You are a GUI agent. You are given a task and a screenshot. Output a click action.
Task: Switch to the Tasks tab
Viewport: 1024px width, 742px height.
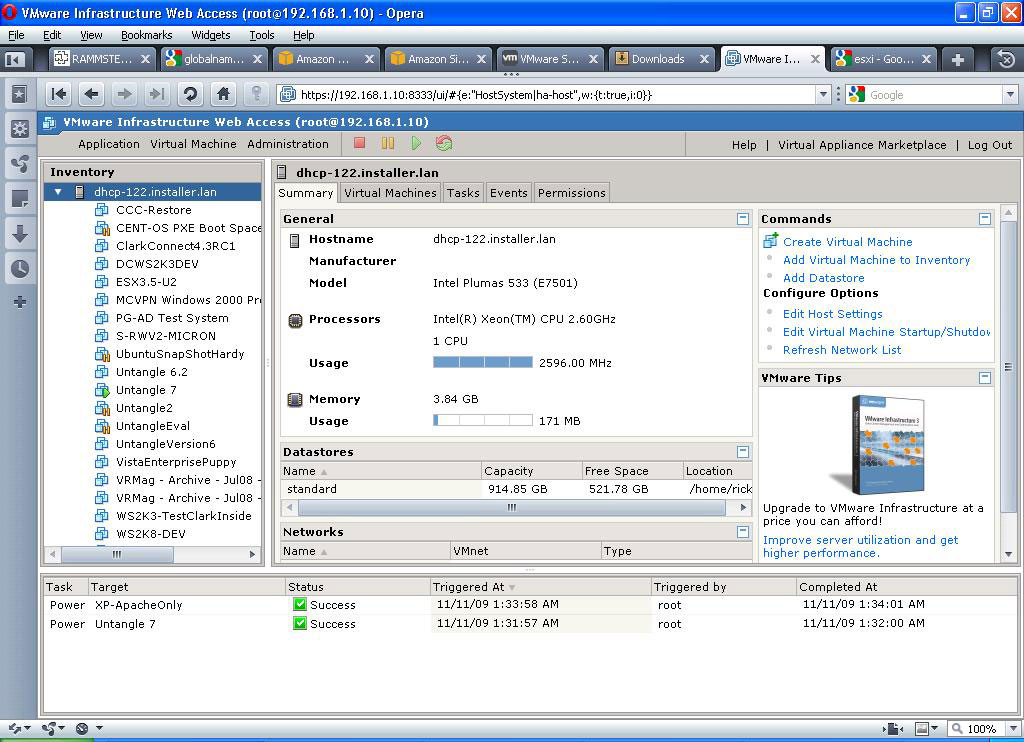click(463, 193)
